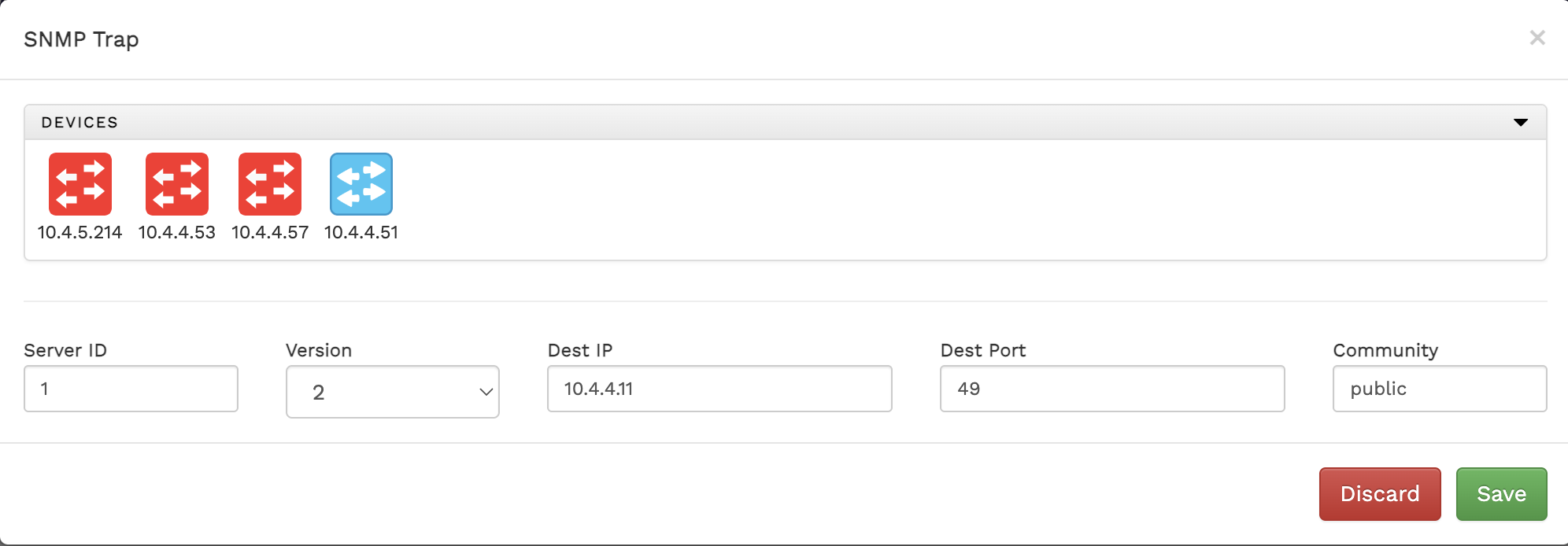The width and height of the screenshot is (1568, 546).
Task: Click the Version chevron arrow
Action: pos(486,392)
